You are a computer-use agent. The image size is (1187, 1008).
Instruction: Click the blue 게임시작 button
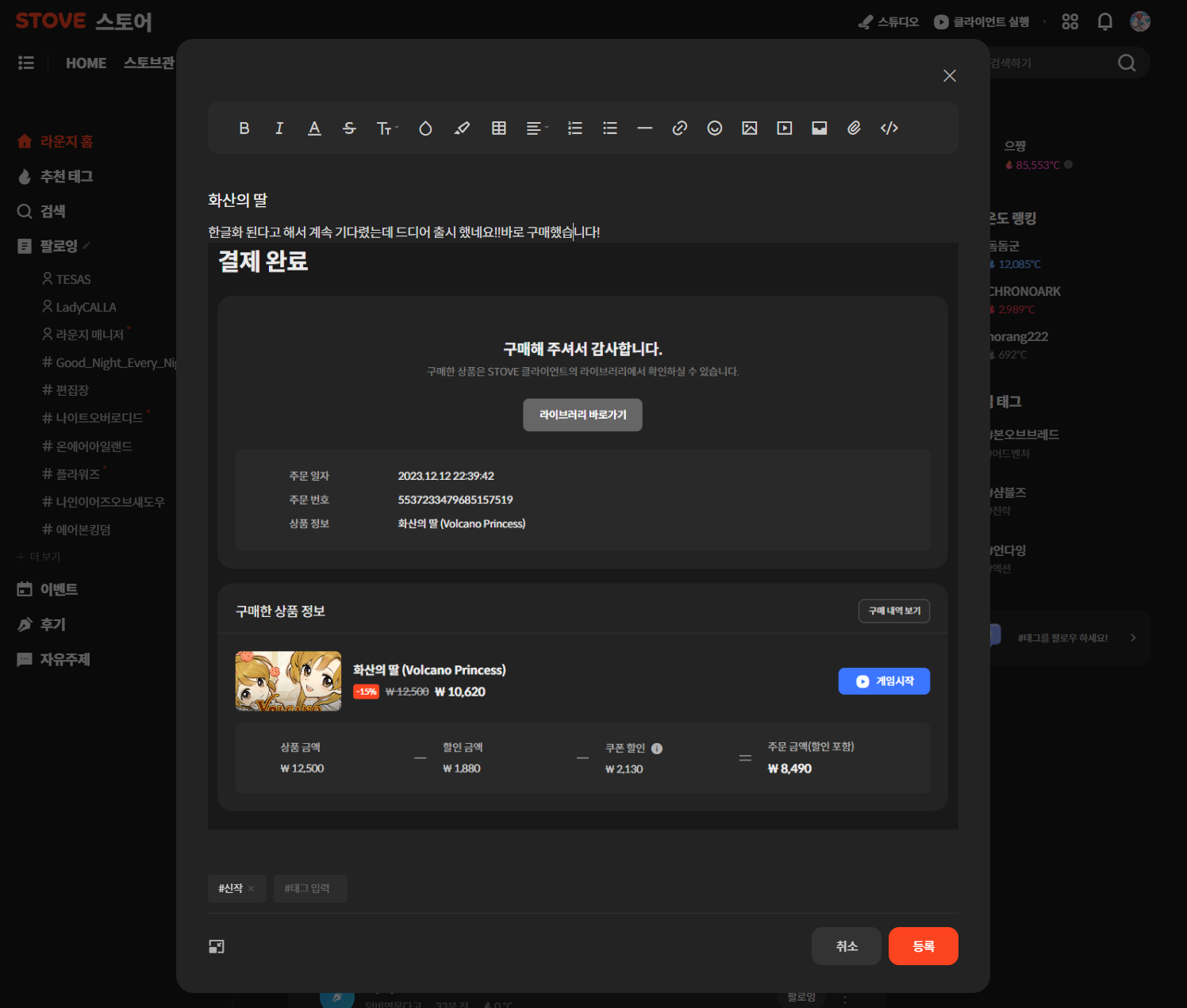(884, 681)
